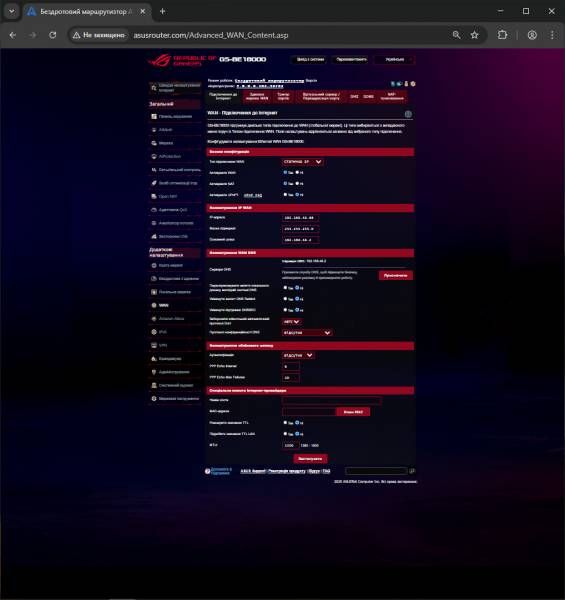The width and height of the screenshot is (565, 600).
Task: Open DNS privacy protocol dropdown
Action: (x=307, y=333)
